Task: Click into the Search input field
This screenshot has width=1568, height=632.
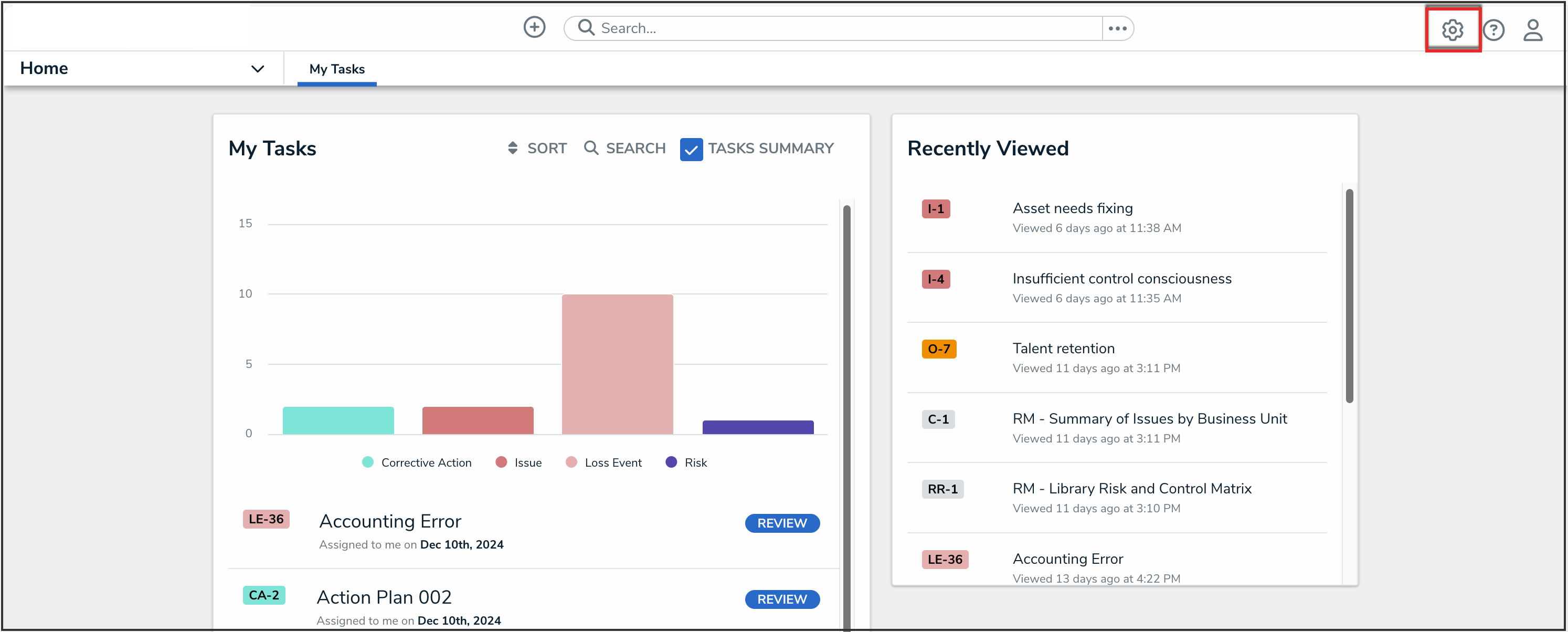Action: coord(846,28)
